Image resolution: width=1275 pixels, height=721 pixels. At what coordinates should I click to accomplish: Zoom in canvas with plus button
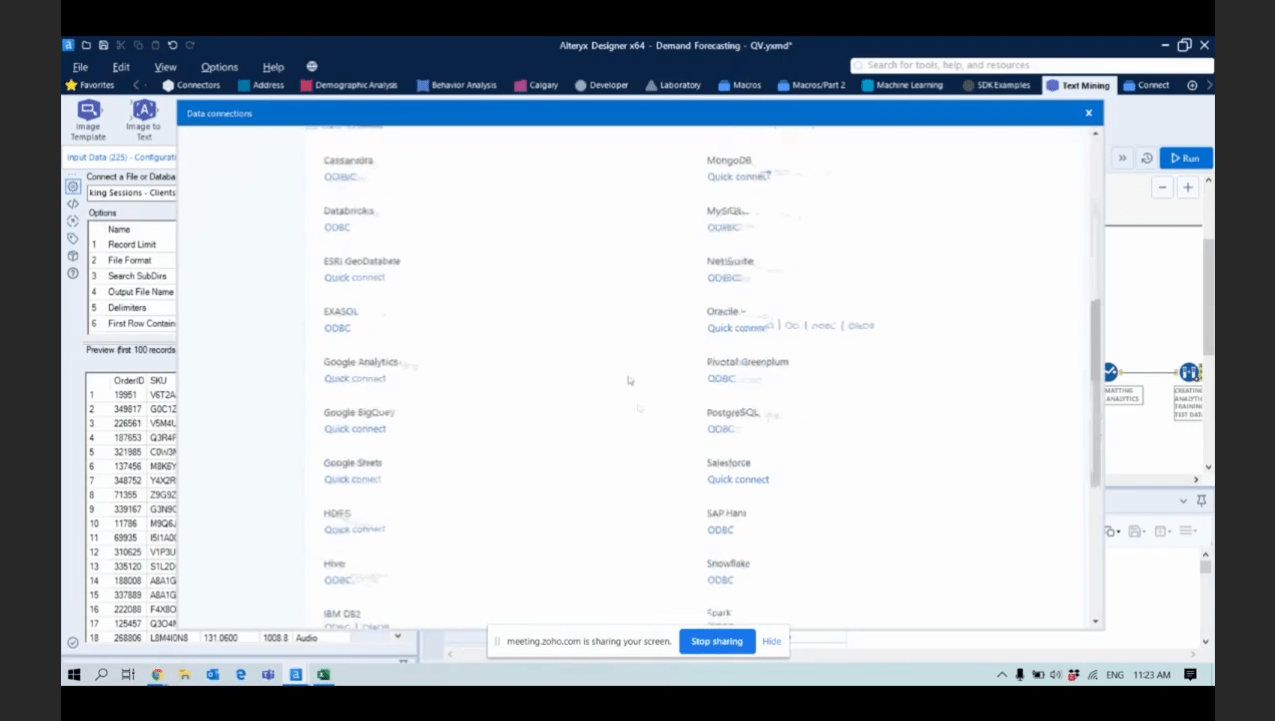1188,187
